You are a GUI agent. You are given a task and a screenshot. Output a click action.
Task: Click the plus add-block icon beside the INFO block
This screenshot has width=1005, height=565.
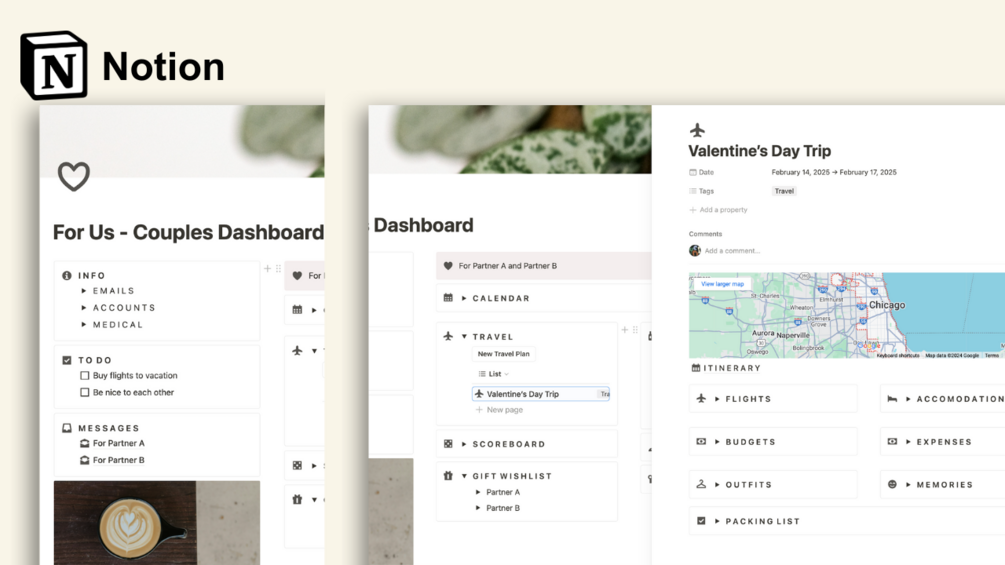[267, 268]
